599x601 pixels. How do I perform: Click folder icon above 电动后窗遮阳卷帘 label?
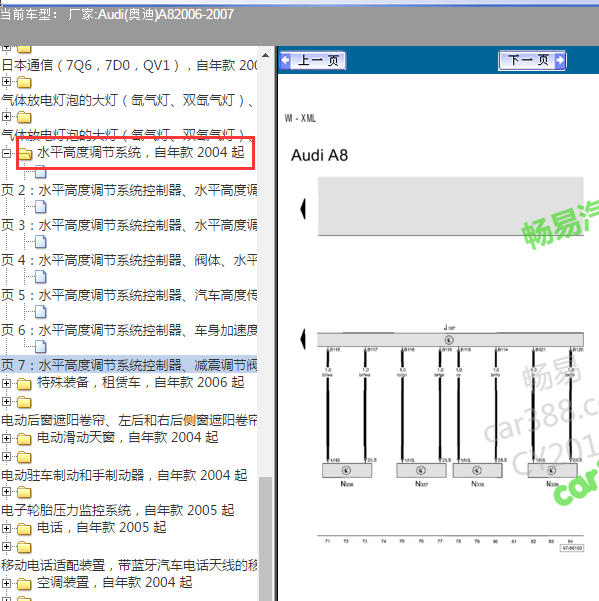click(24, 402)
